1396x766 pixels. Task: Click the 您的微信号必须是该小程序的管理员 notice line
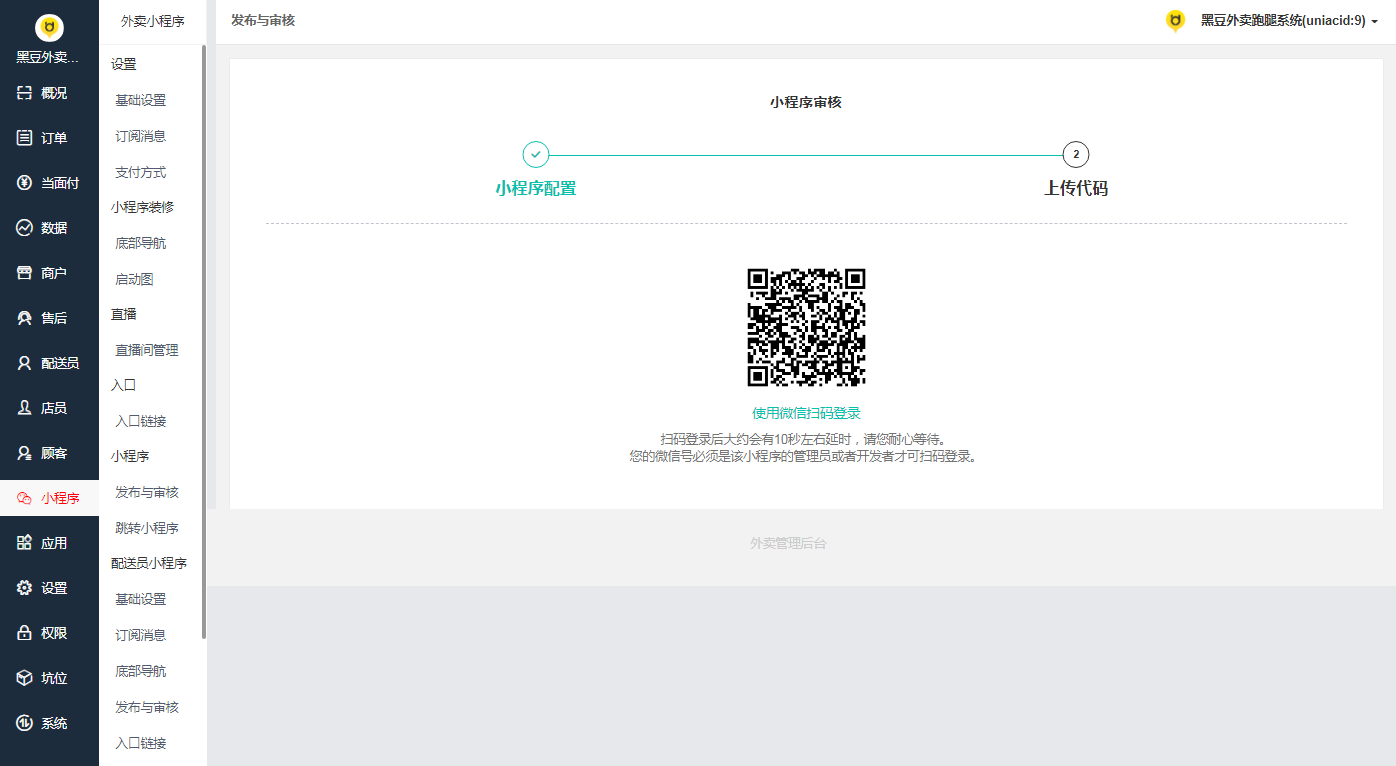coord(803,456)
